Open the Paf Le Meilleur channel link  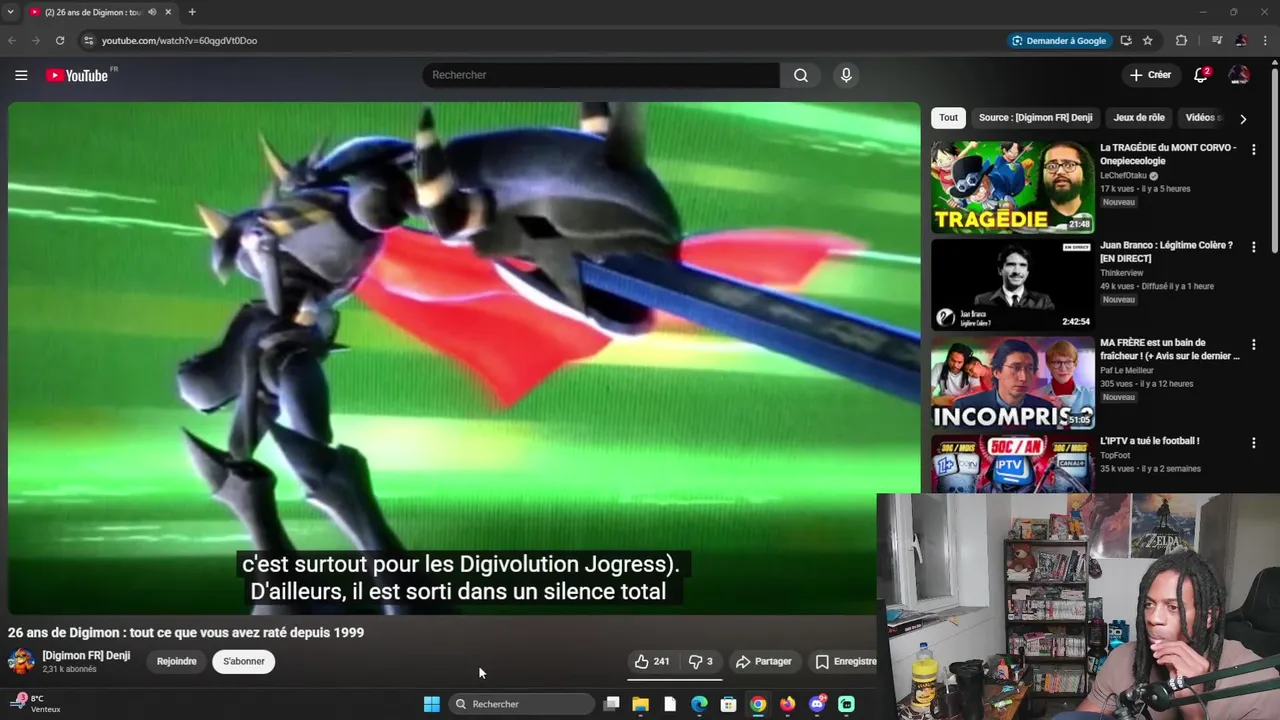pos(1127,370)
